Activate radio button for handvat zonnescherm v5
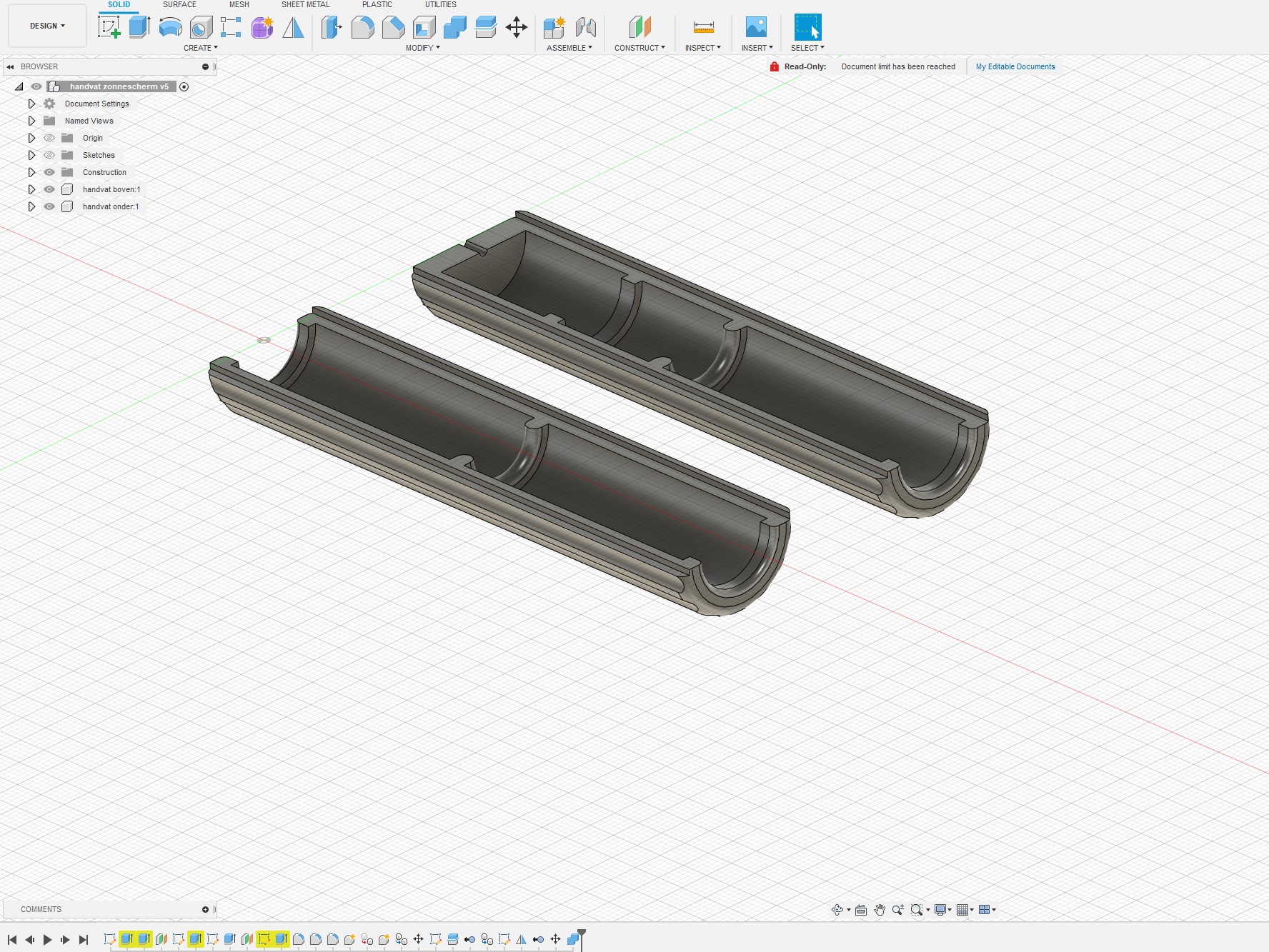Viewport: 1269px width, 952px height. (x=184, y=86)
